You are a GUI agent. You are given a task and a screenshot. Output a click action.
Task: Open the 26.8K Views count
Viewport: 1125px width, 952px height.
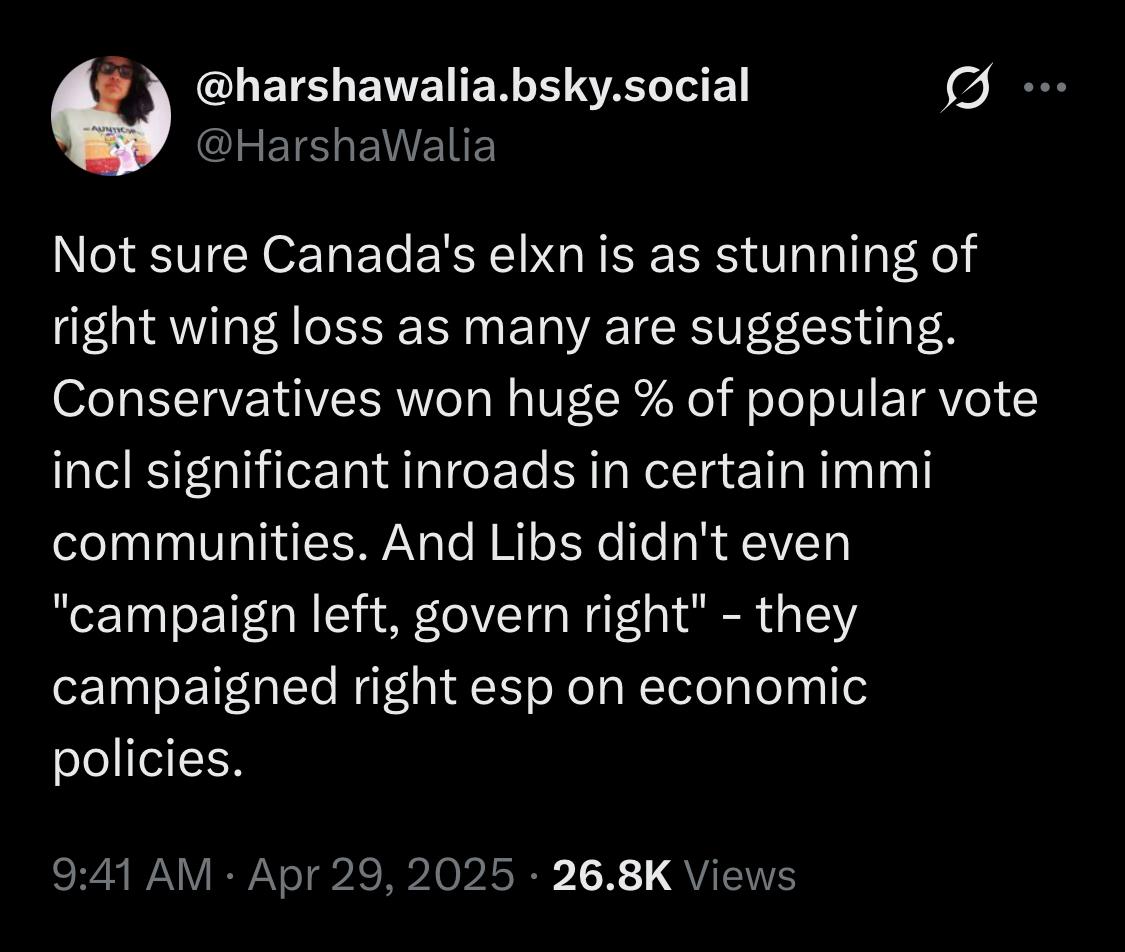coord(674,875)
